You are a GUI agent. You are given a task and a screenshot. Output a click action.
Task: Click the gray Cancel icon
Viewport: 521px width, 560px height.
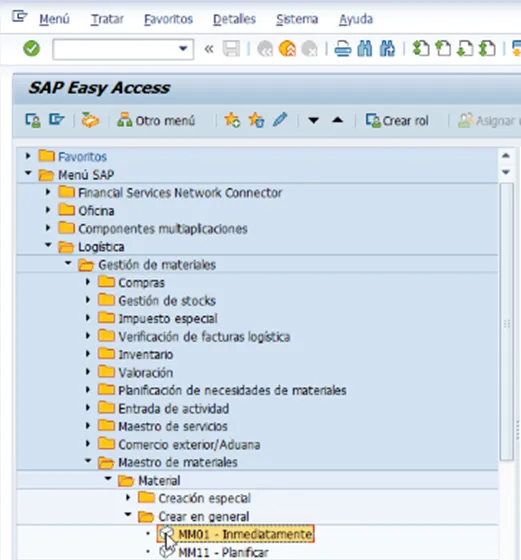click(309, 49)
